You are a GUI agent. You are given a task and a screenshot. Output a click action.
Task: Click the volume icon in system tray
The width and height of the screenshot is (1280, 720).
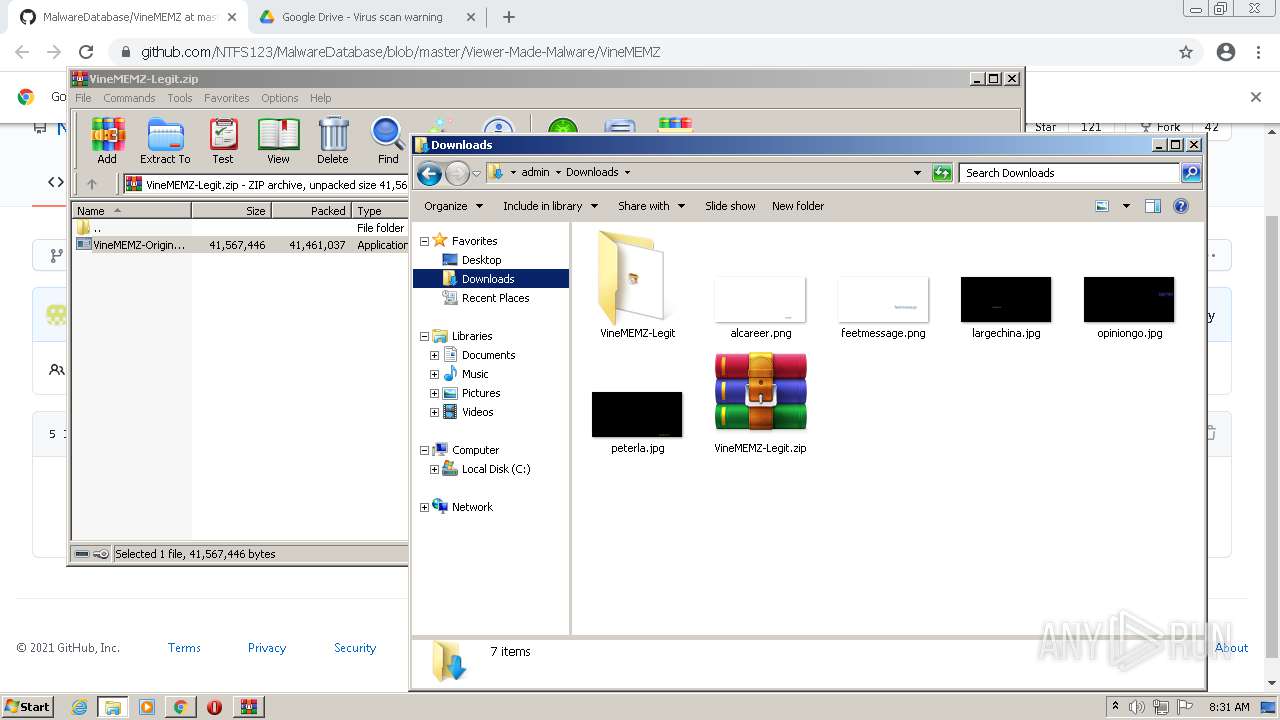pyautogui.click(x=1137, y=707)
